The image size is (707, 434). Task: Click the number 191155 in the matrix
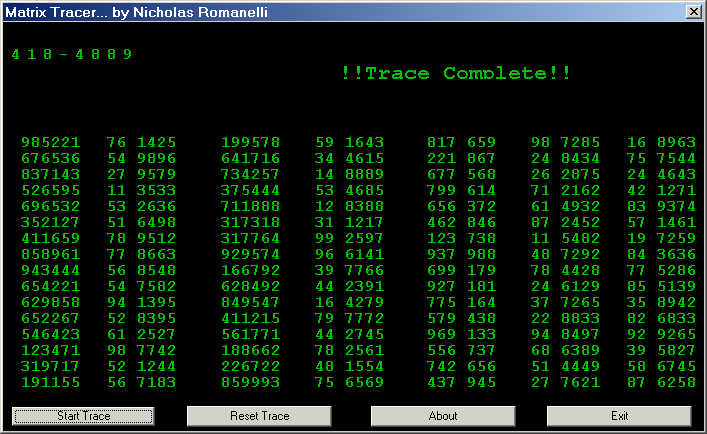pos(50,383)
